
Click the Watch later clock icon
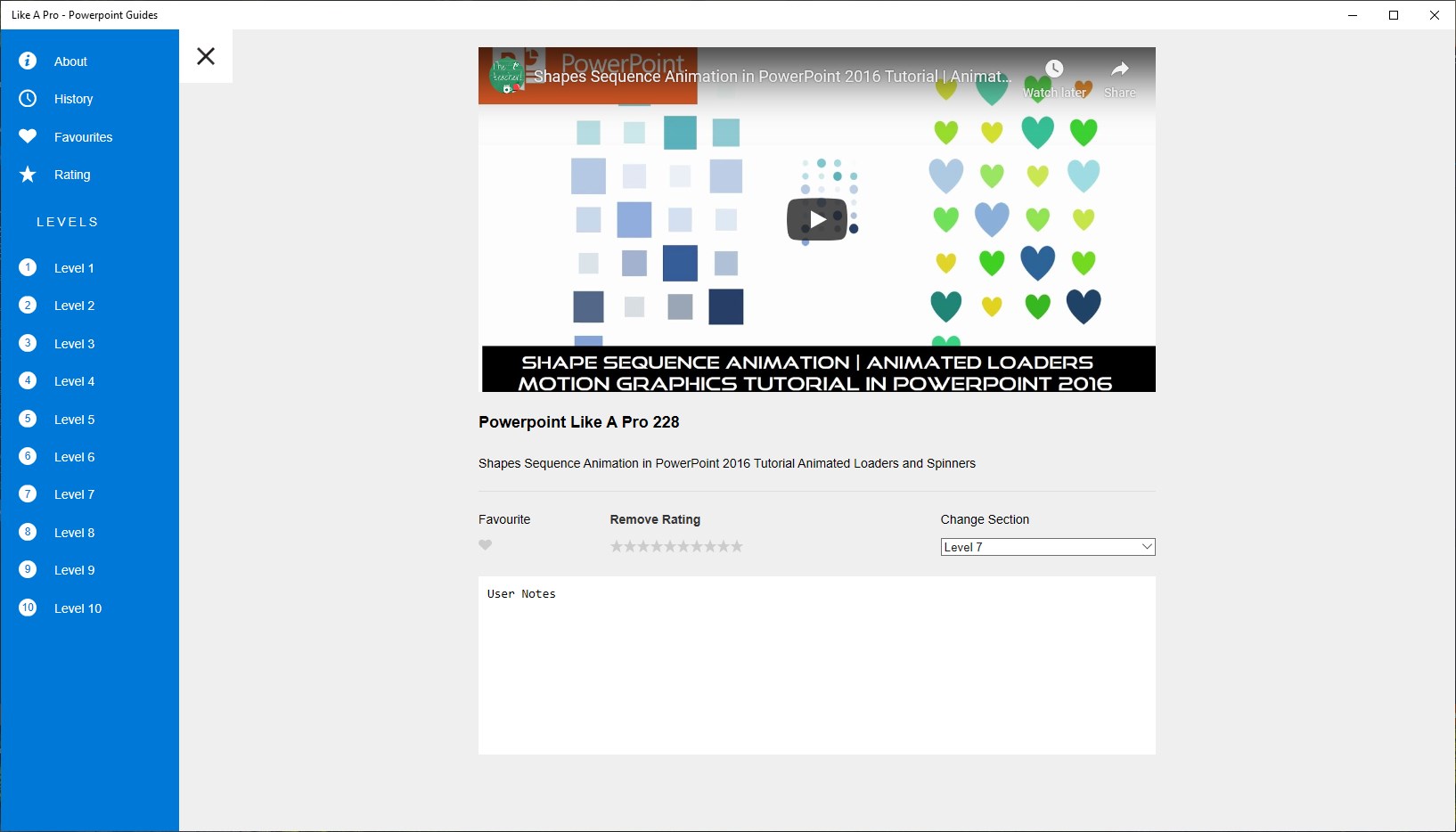(1054, 69)
